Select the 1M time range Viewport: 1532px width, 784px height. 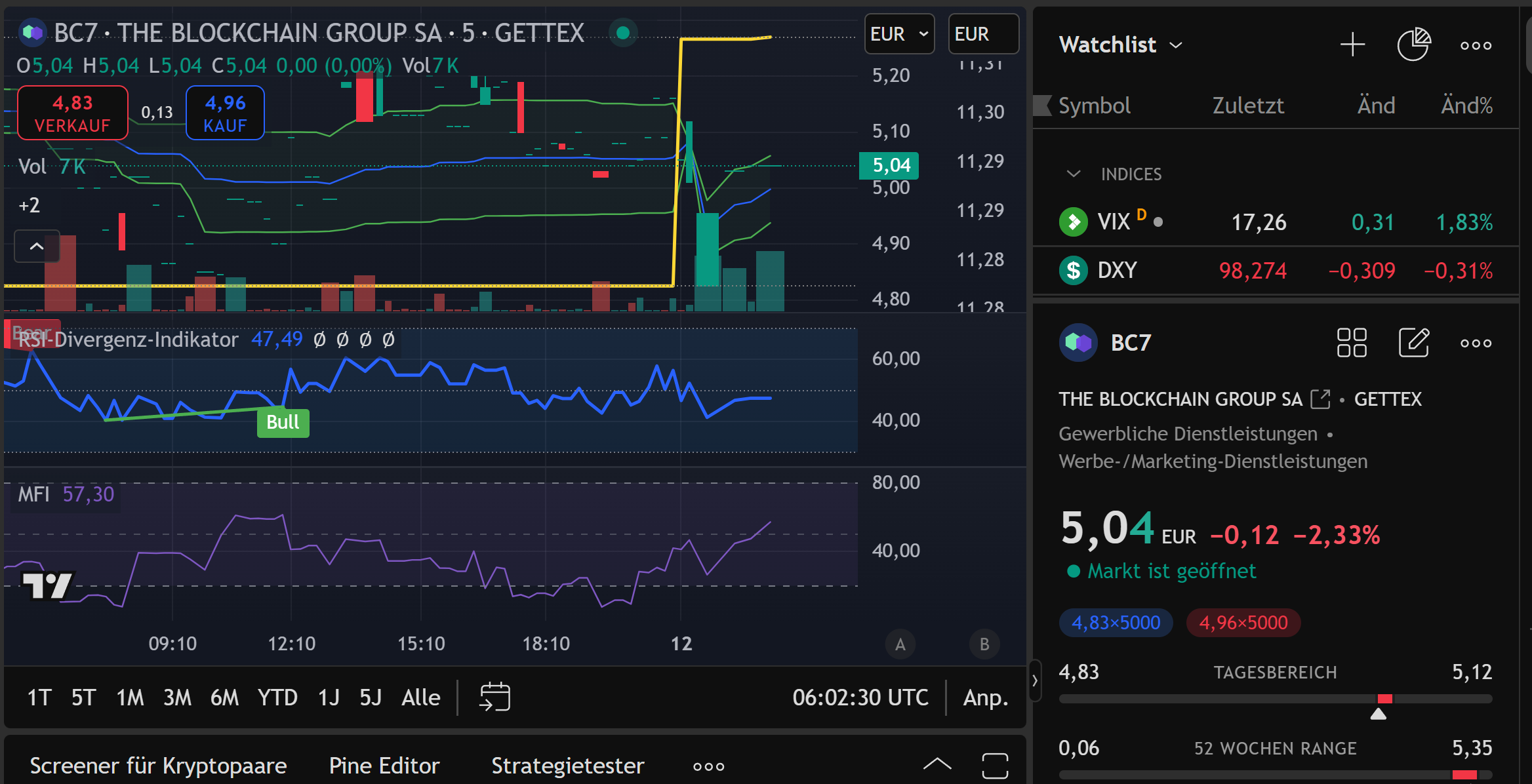(x=130, y=697)
